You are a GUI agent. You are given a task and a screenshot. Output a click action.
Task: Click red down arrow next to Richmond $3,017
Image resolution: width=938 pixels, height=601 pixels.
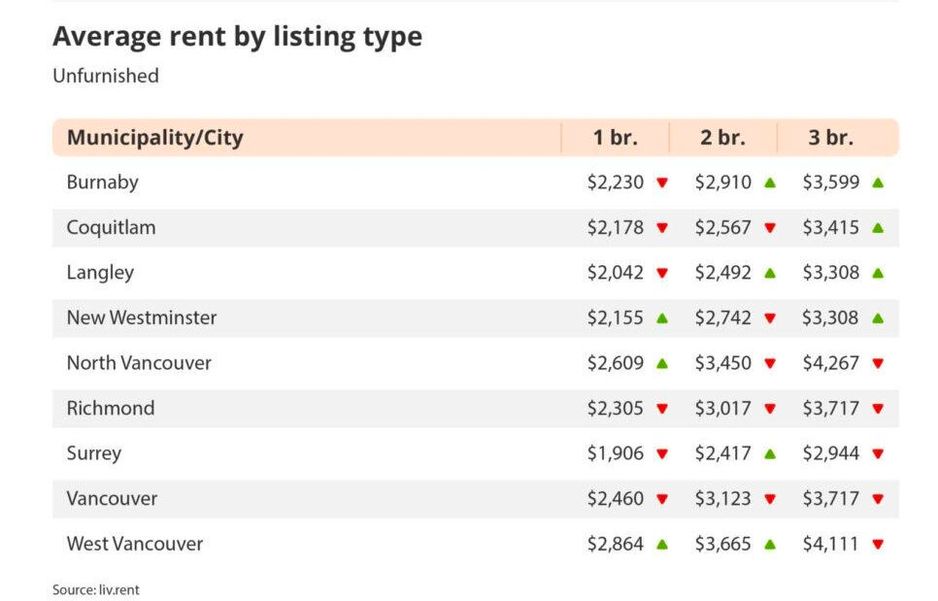pos(770,409)
